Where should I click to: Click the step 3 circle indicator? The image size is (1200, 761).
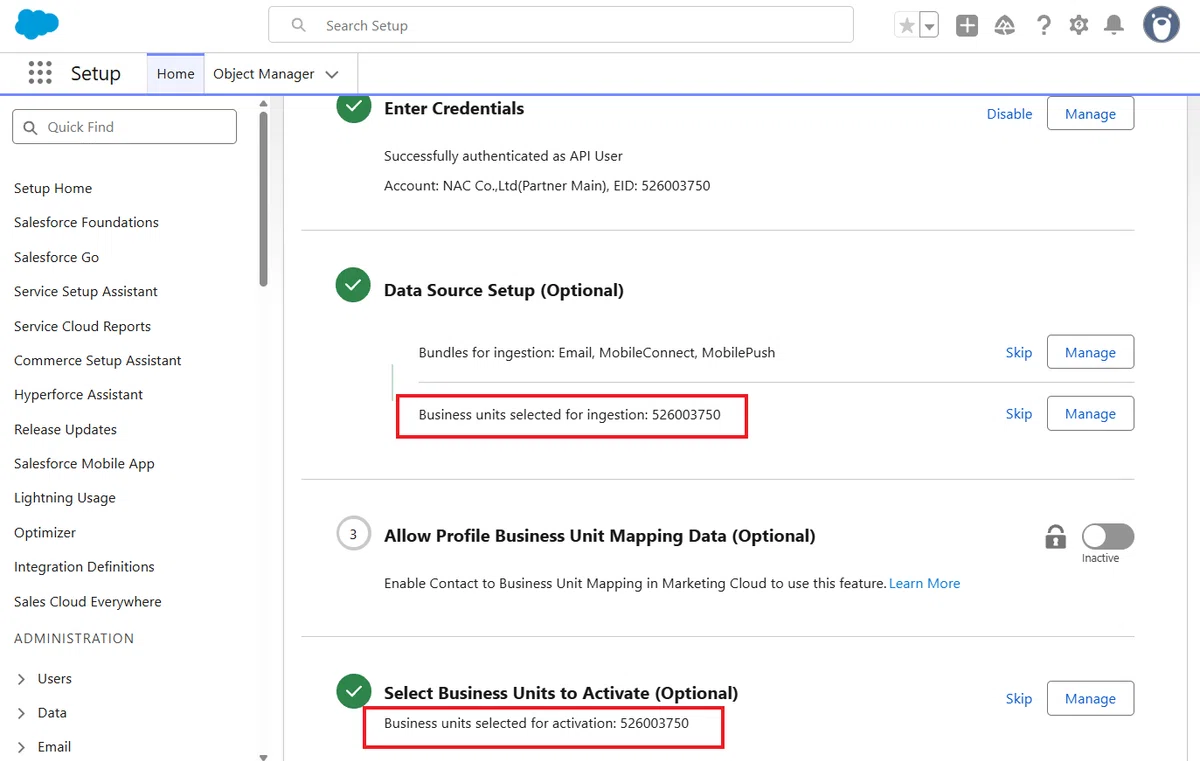[x=353, y=535]
